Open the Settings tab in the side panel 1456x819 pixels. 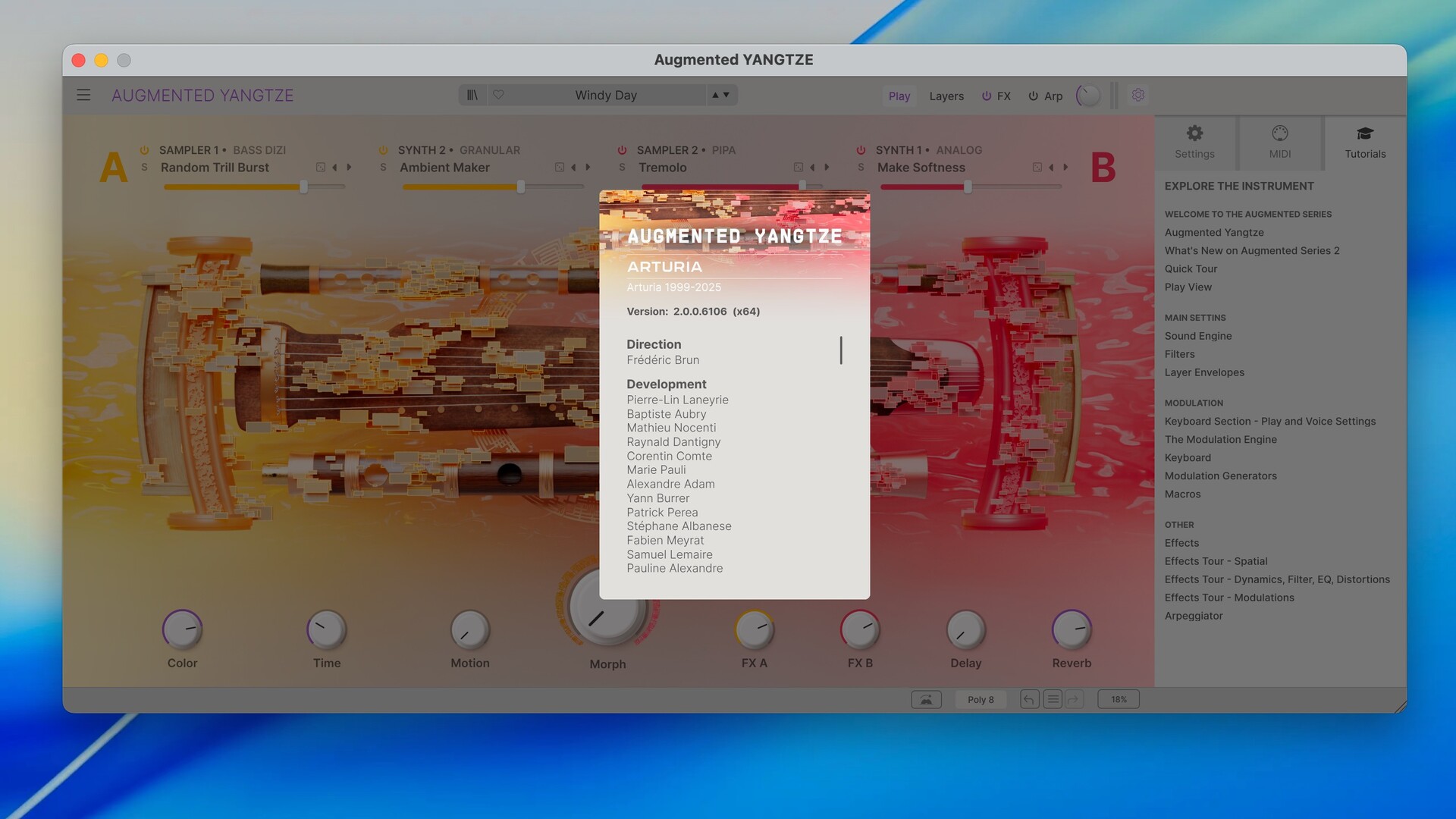click(x=1194, y=142)
